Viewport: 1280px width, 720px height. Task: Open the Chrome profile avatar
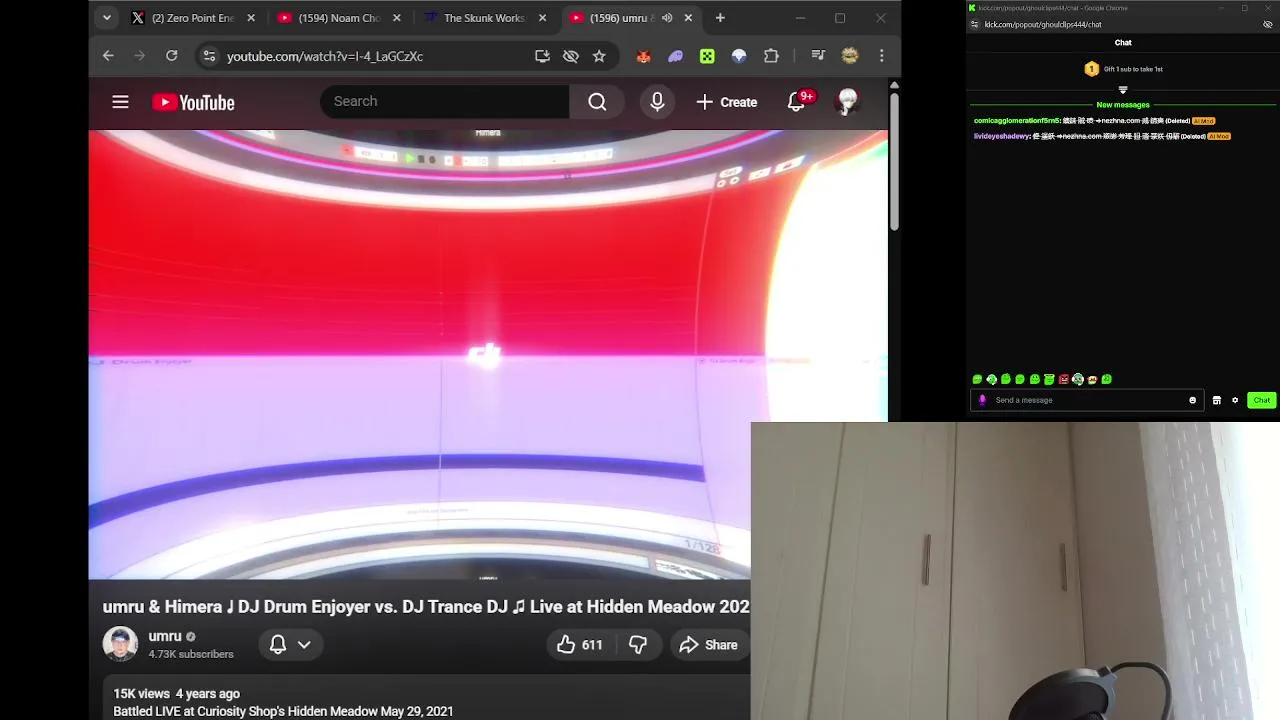(x=850, y=56)
